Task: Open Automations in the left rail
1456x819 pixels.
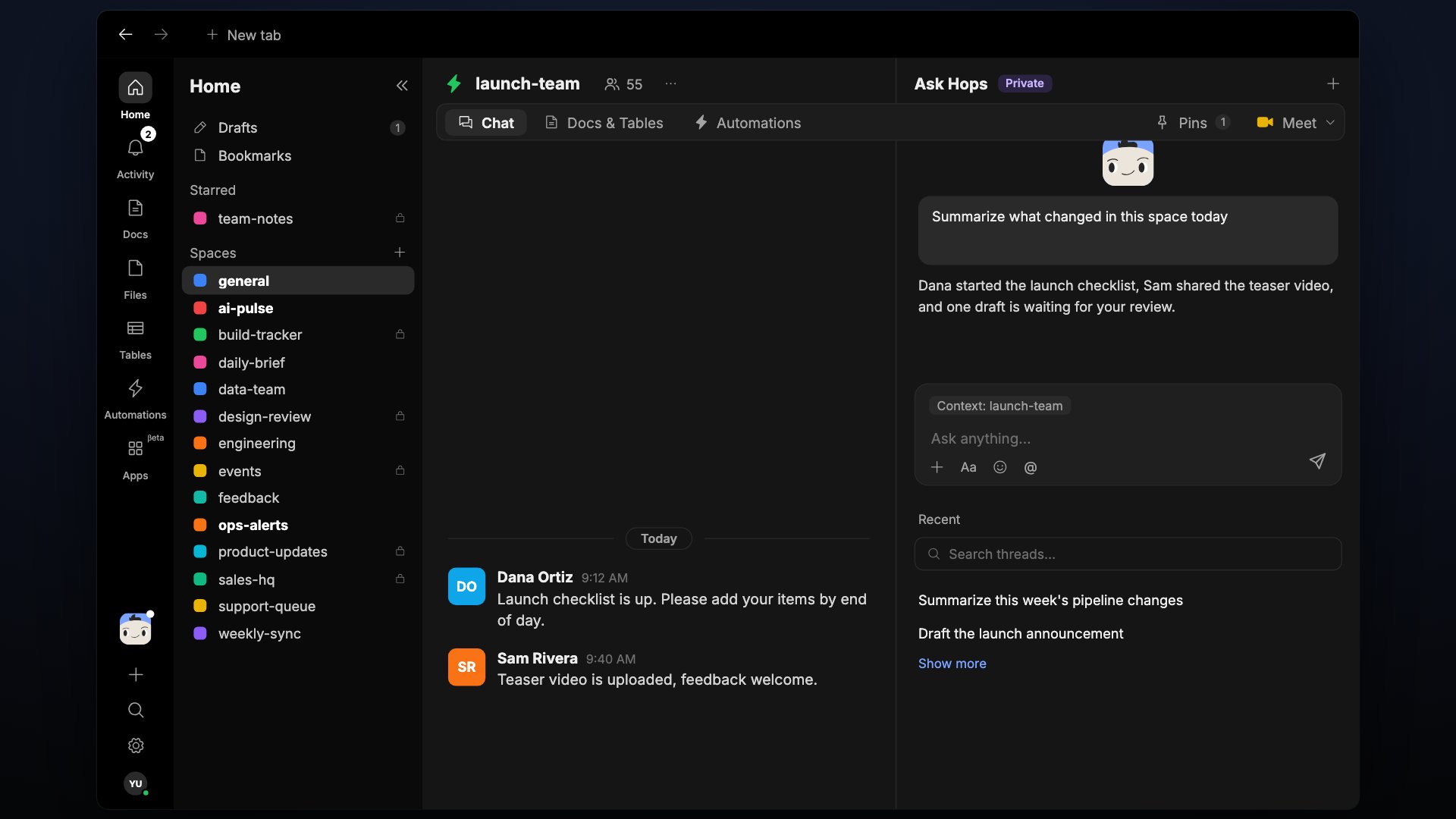Action: tap(135, 388)
